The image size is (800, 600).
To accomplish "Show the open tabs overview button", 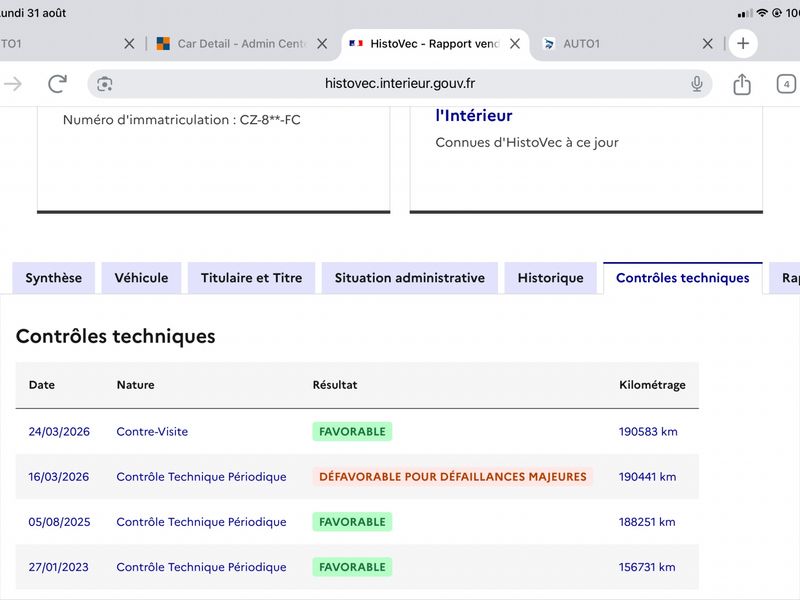I will tap(786, 84).
